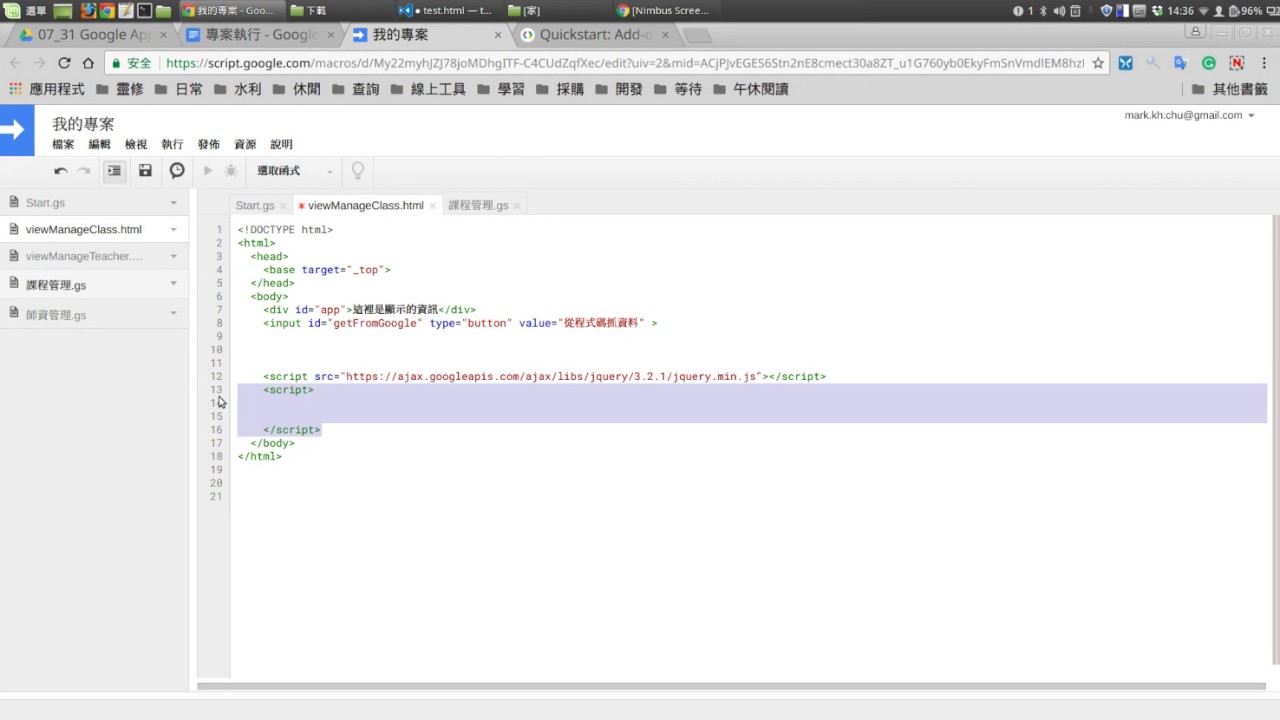Screen dimensions: 1280x720
Task: Open the Chrome three-dot menu
Action: [1264, 63]
